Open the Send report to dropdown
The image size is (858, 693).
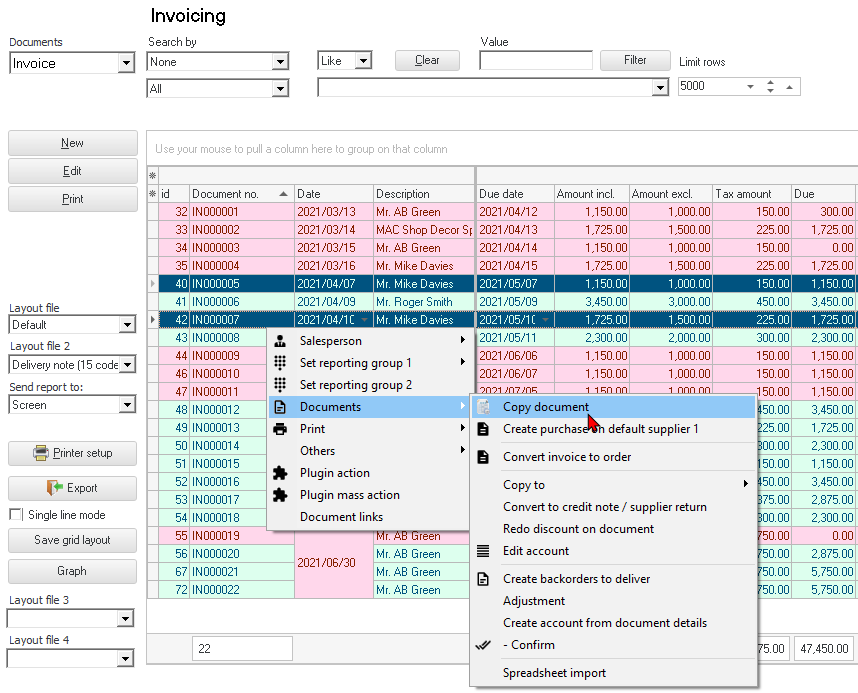pos(126,405)
